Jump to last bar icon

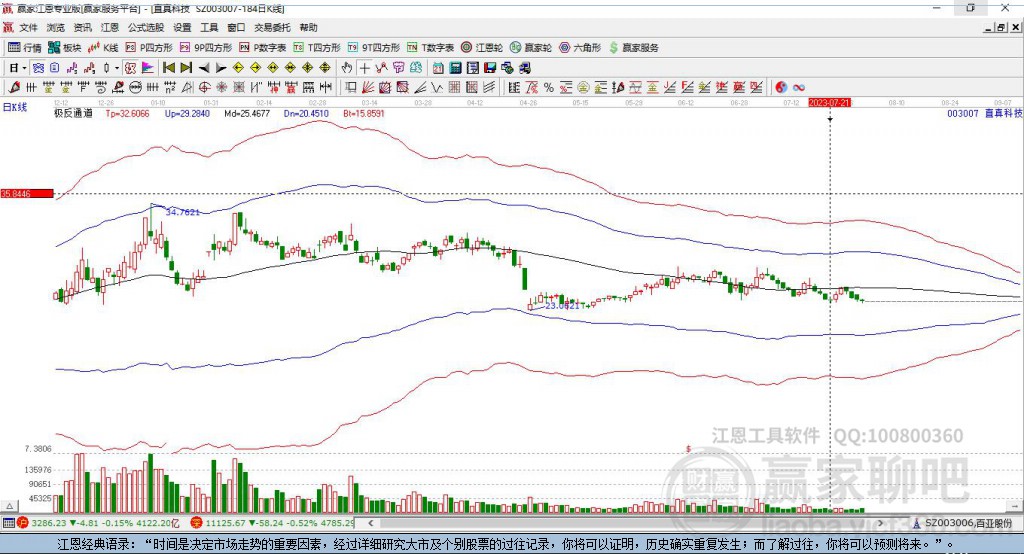[186, 68]
